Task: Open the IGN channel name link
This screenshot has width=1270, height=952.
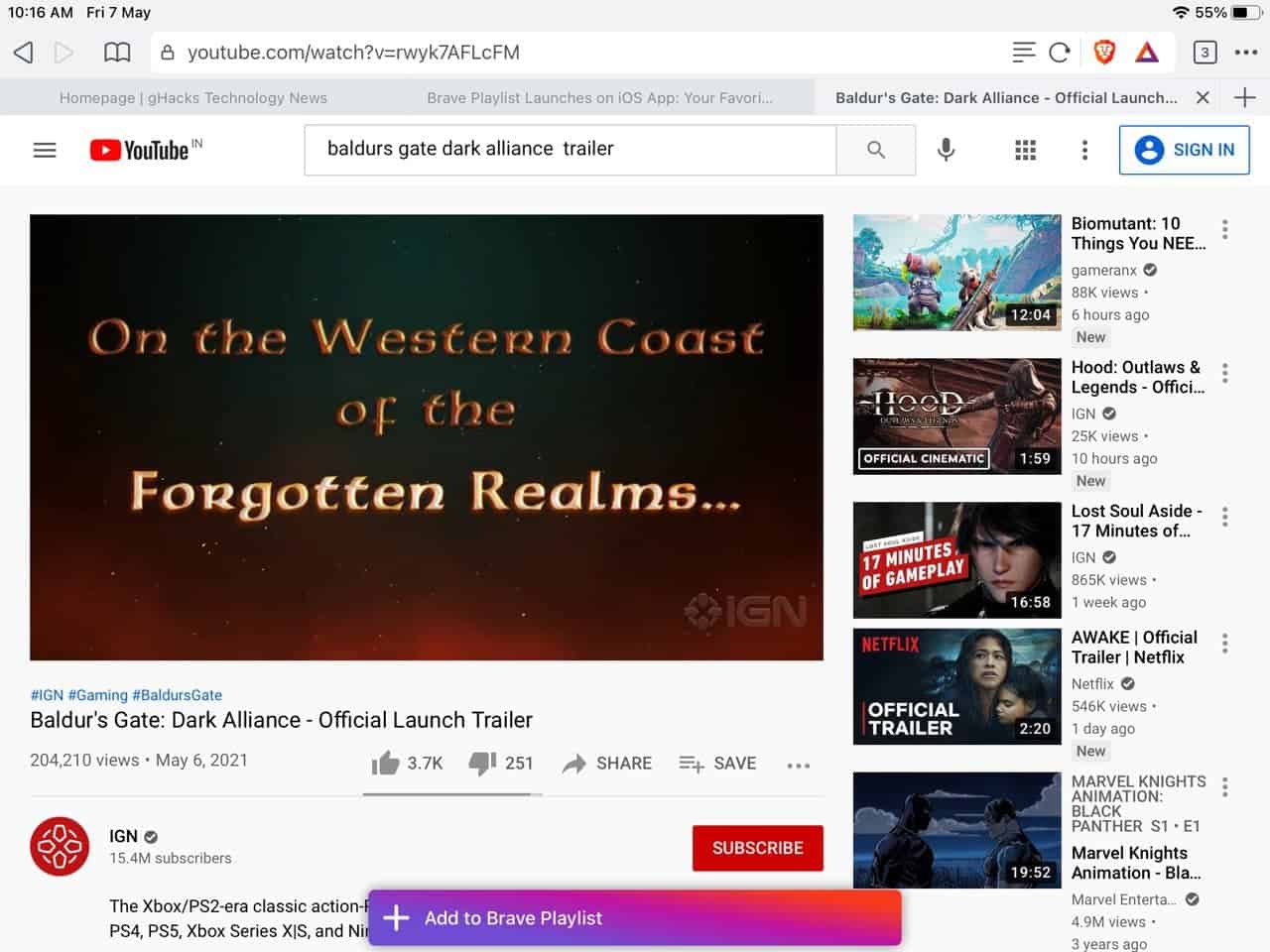Action: click(x=123, y=836)
